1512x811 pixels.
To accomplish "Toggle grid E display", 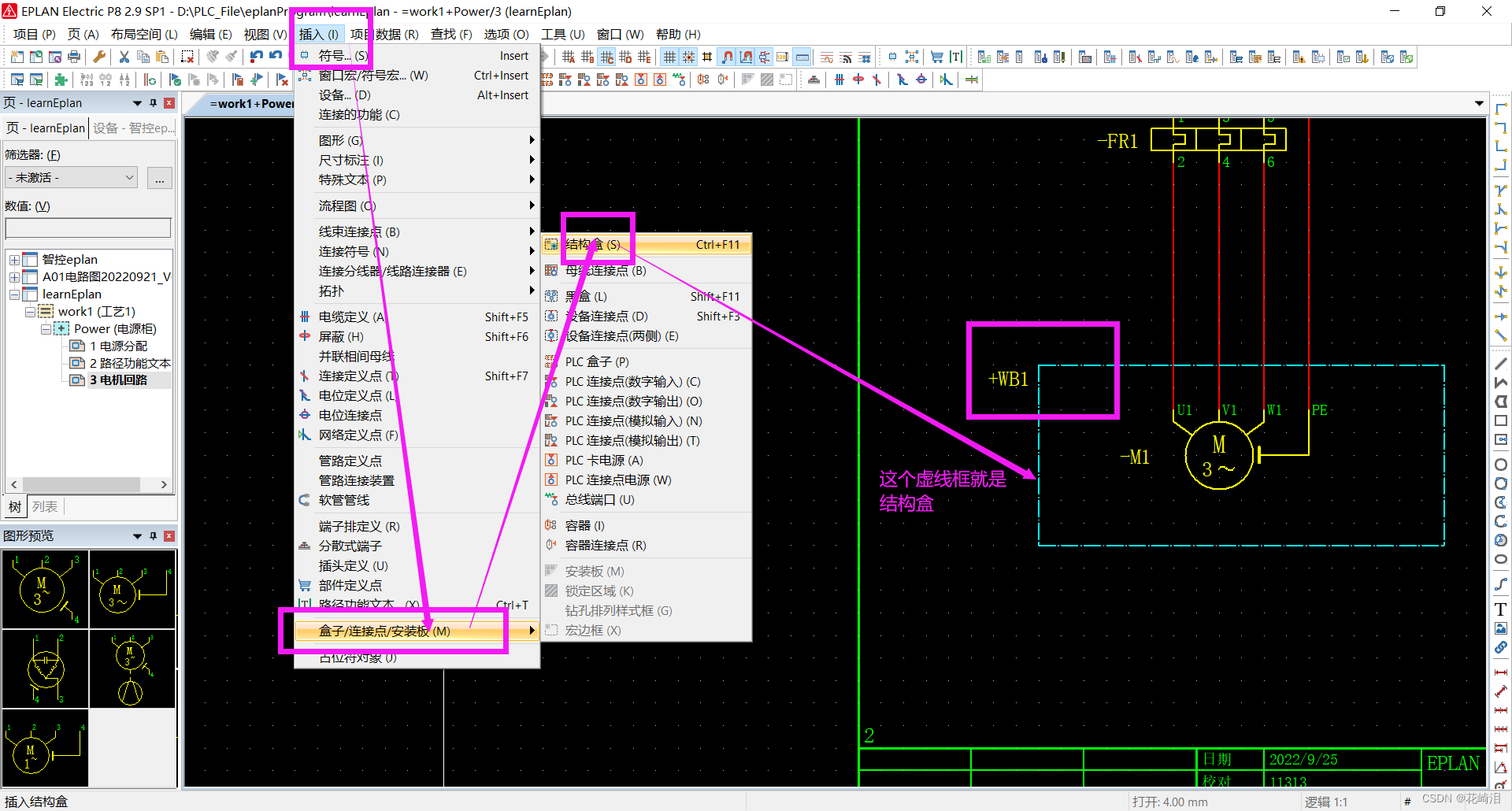I will [x=644, y=57].
